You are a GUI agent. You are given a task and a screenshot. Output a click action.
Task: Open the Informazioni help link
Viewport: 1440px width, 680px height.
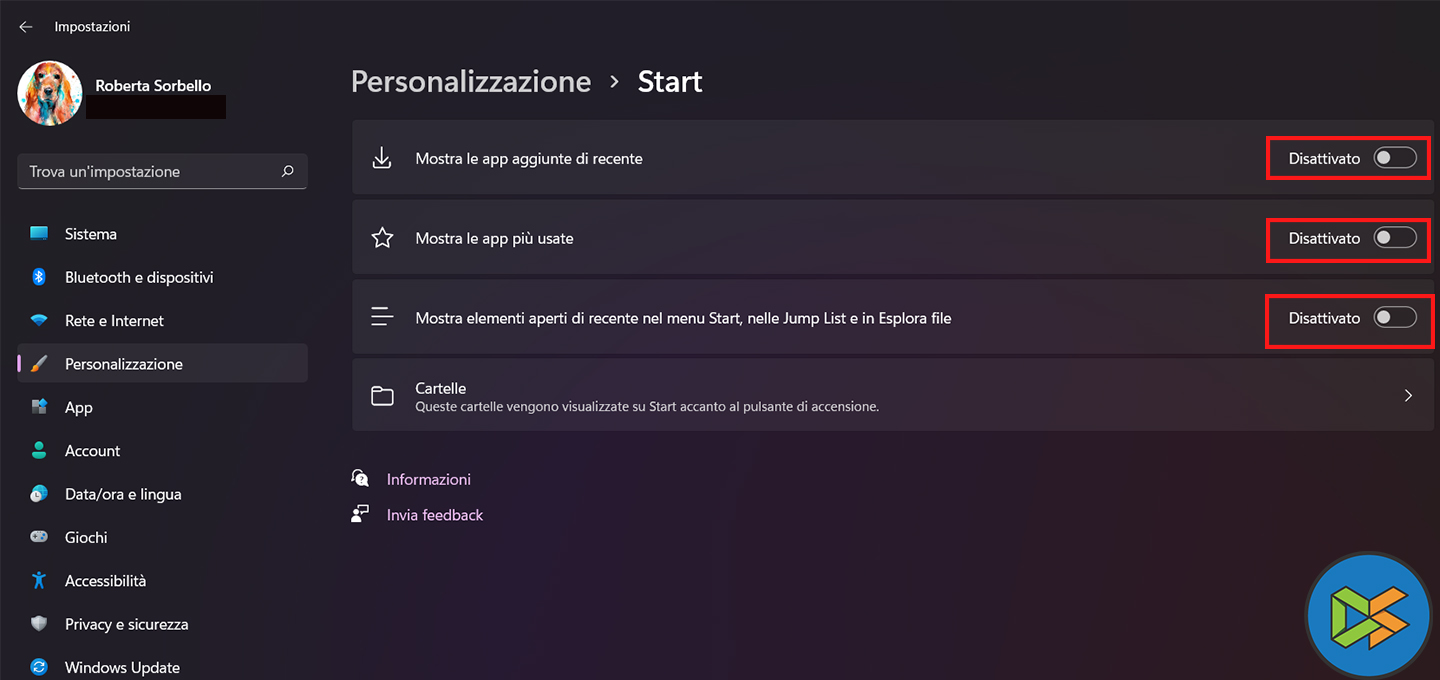pos(428,479)
